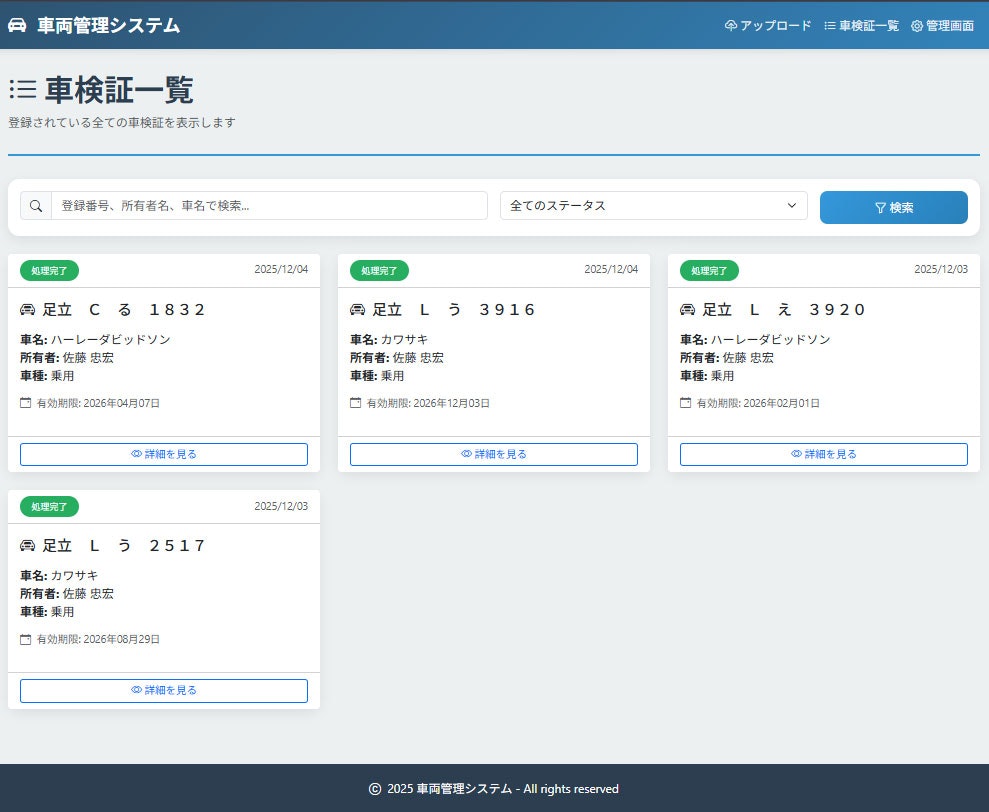The width and height of the screenshot is (989, 812).
Task: Select plate text 足立 L え 3920
Action: pyautogui.click(x=783, y=310)
